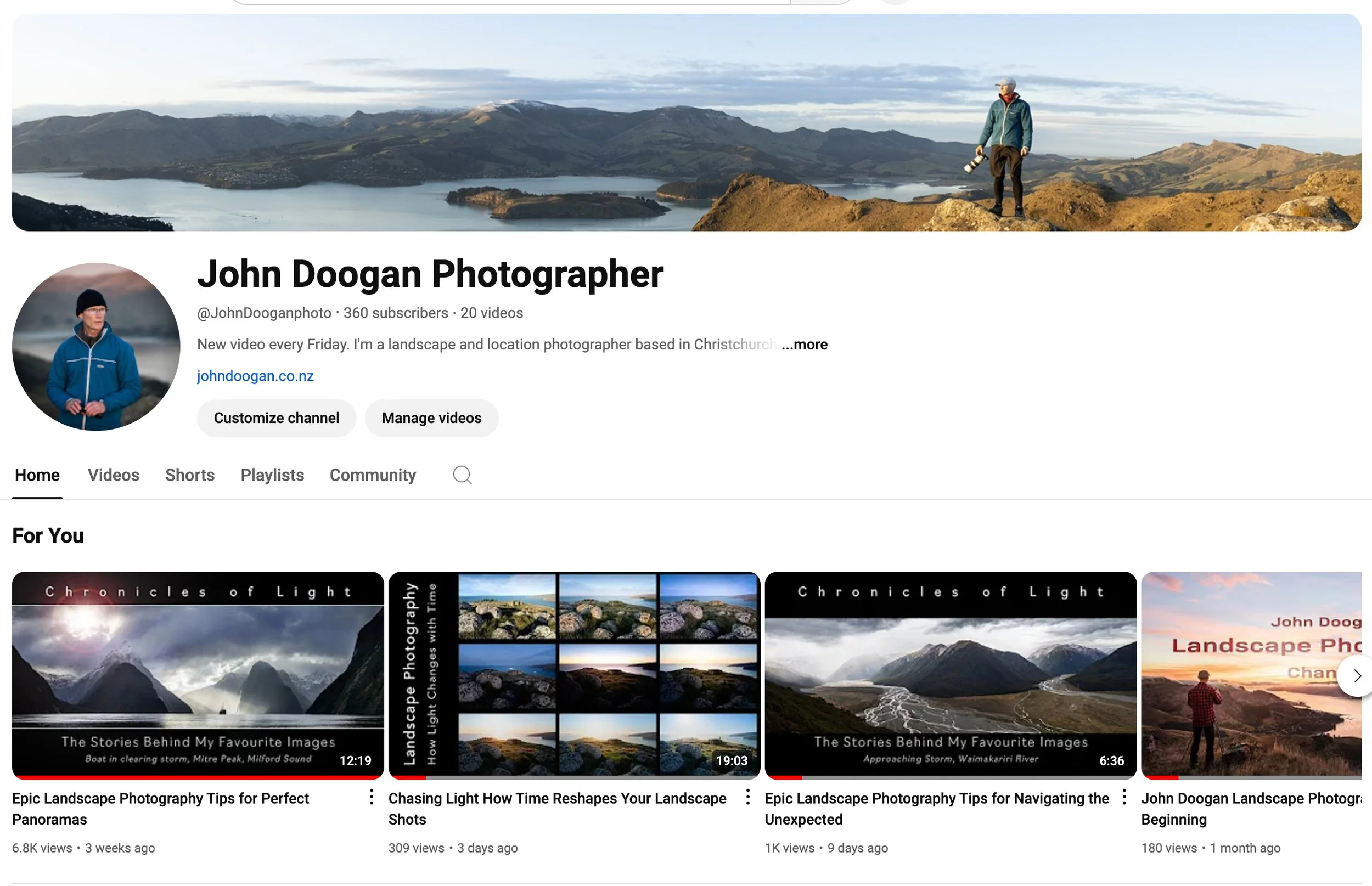The height and width of the screenshot is (886, 1372).
Task: Go to the Playlists tab
Action: [x=272, y=475]
